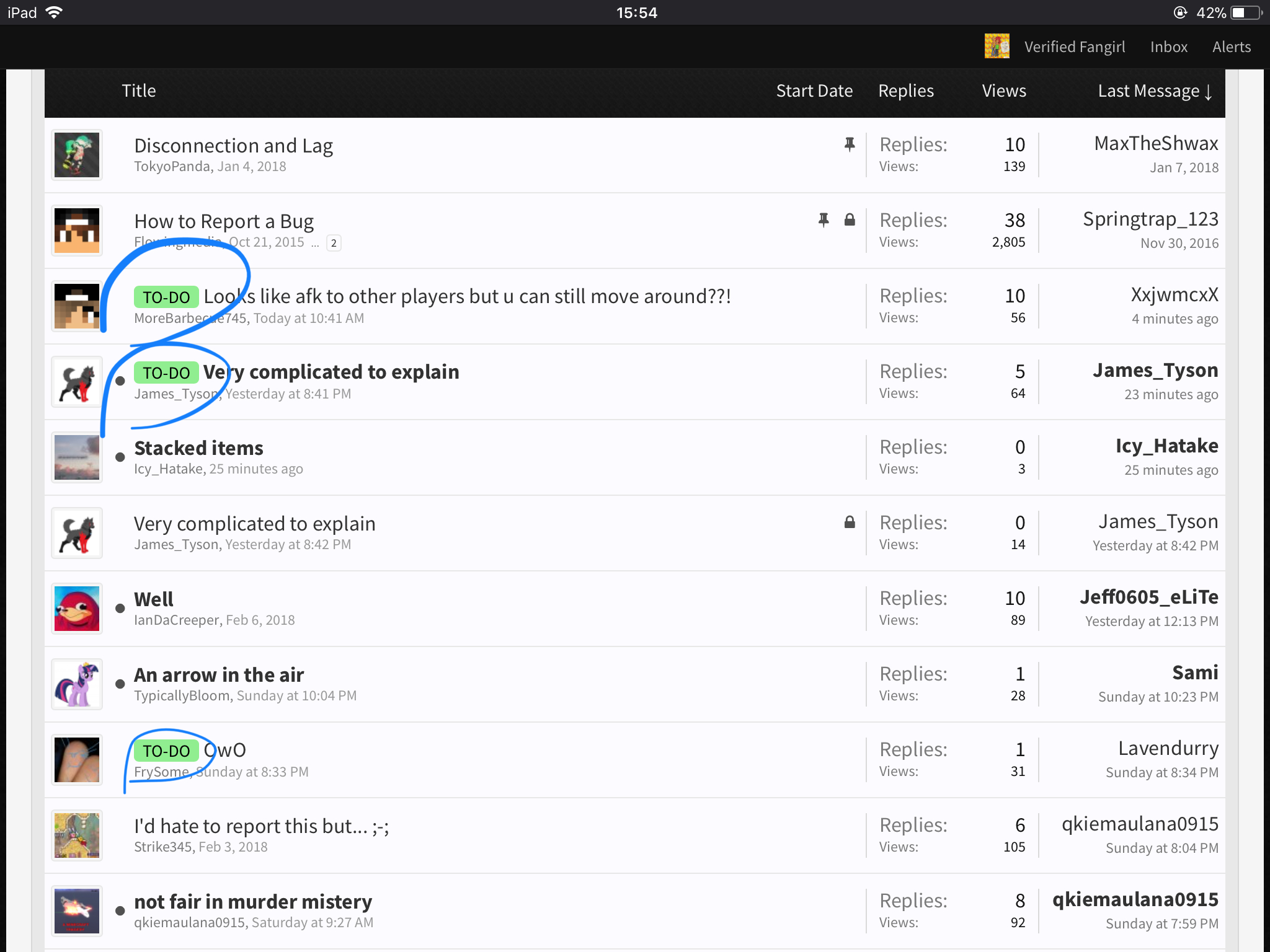Image resolution: width=1270 pixels, height=952 pixels.
Task: Open the Disconnection and Lag thread
Action: coord(233,146)
